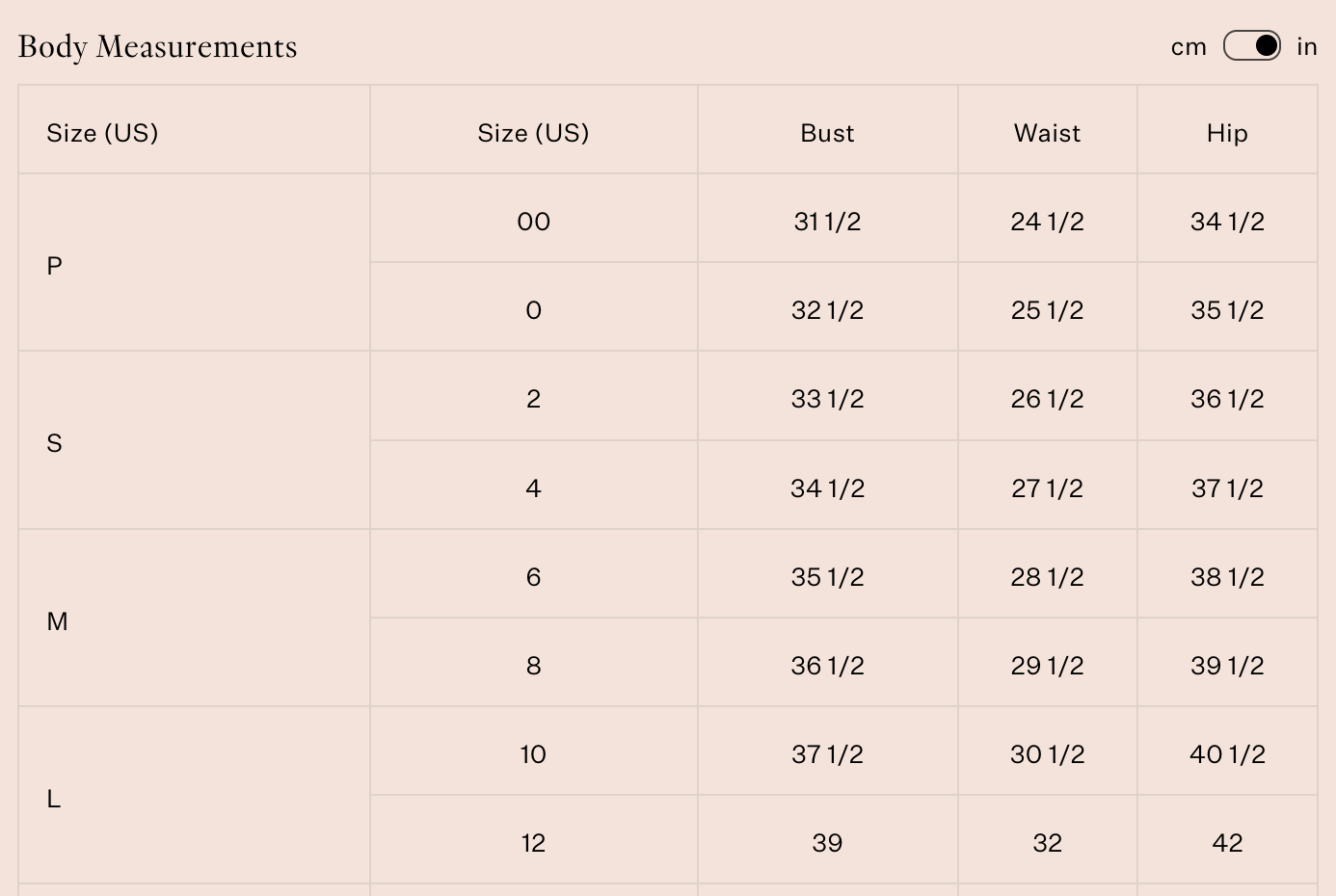Click the in unit label
The image size is (1336, 896).
point(1306,47)
